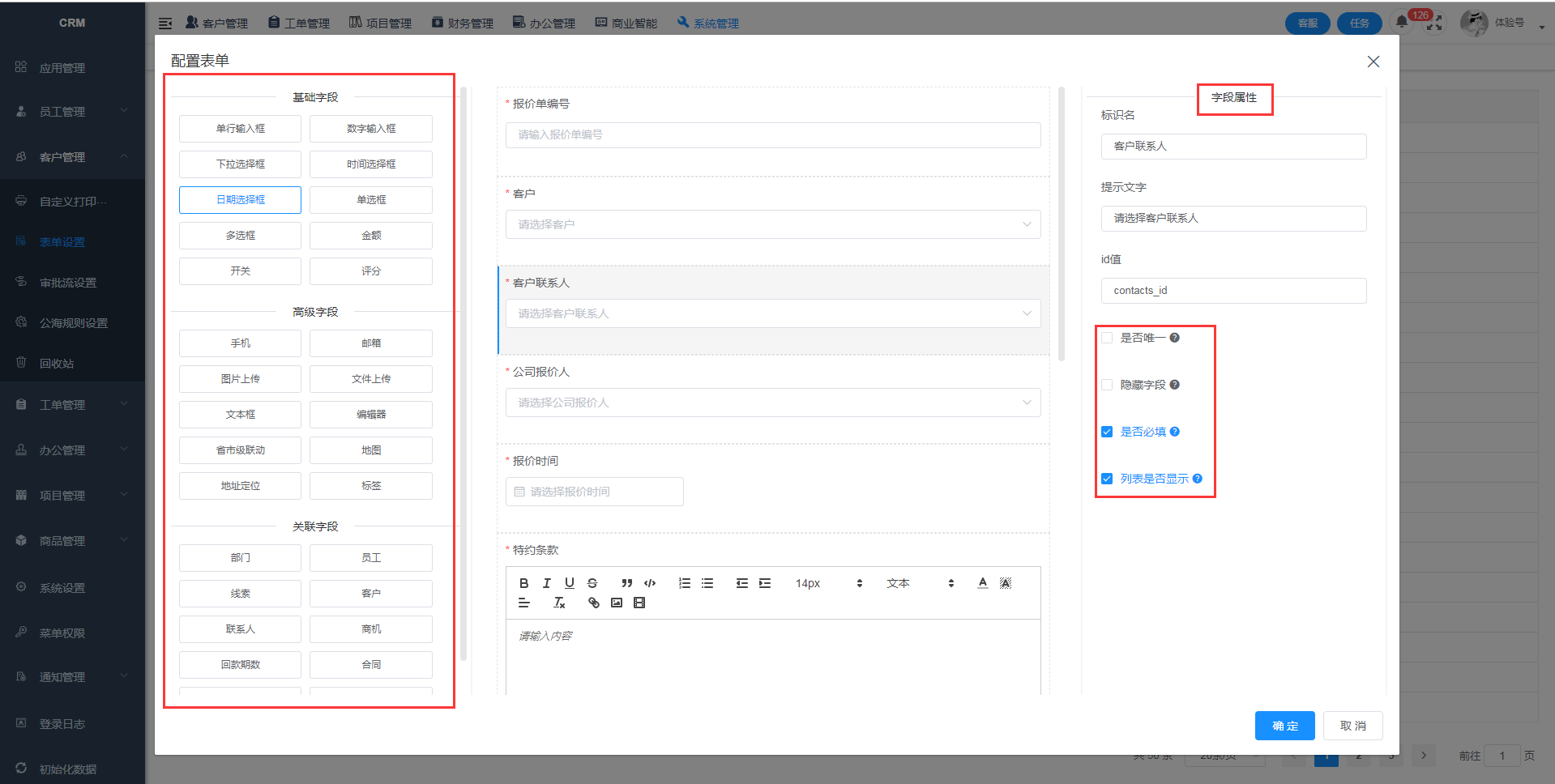This screenshot has width=1555, height=784.
Task: Expand the 公司报价人 dropdown
Action: click(x=772, y=403)
